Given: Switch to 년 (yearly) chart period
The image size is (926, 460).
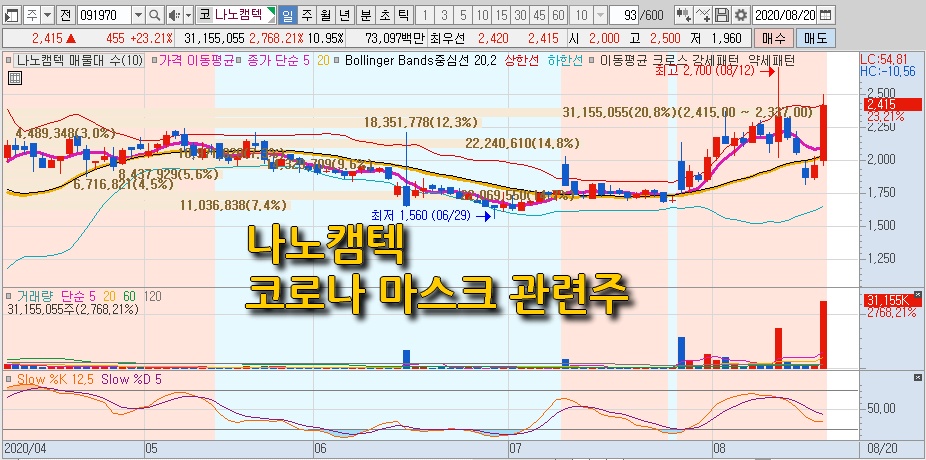Looking at the screenshot, I should 344,15.
